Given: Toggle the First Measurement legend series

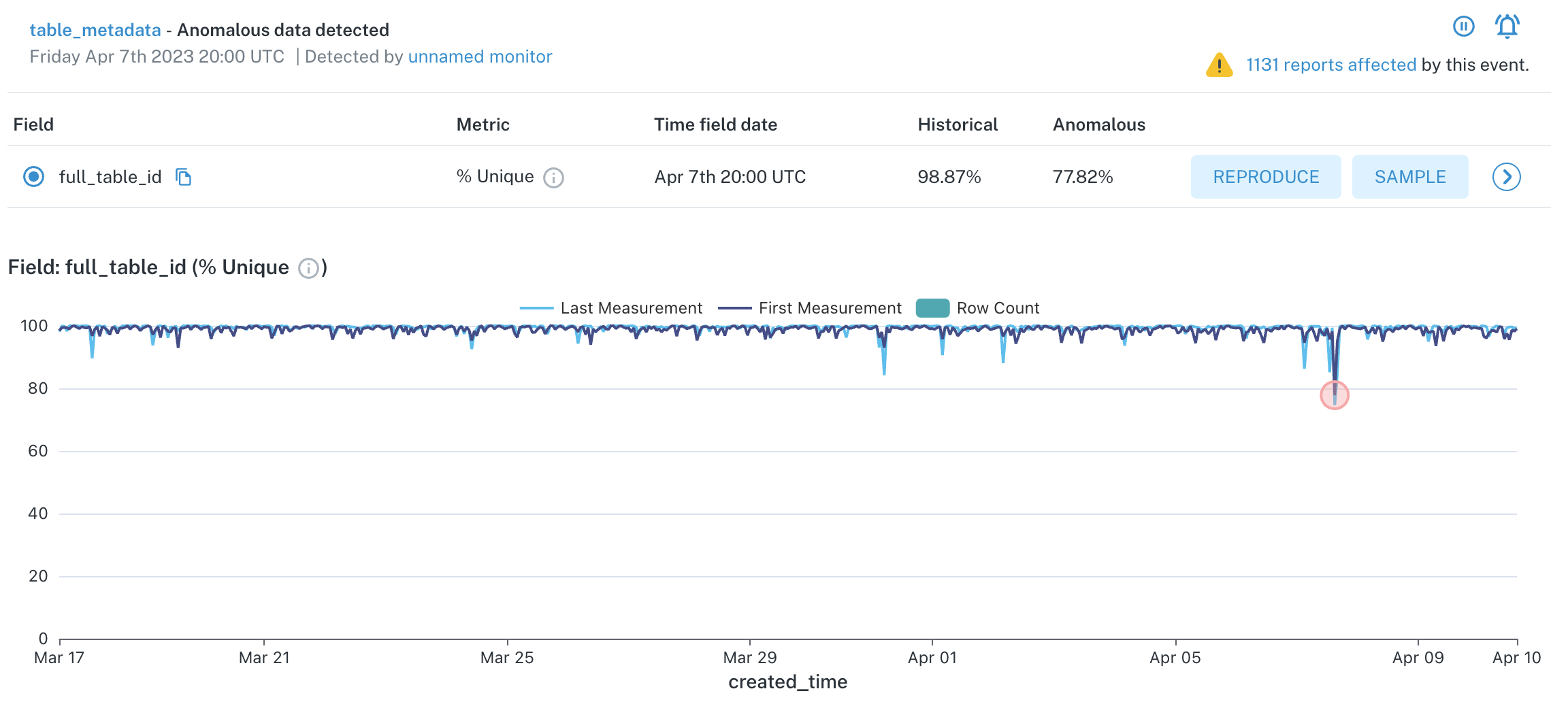Looking at the screenshot, I should click(x=809, y=308).
